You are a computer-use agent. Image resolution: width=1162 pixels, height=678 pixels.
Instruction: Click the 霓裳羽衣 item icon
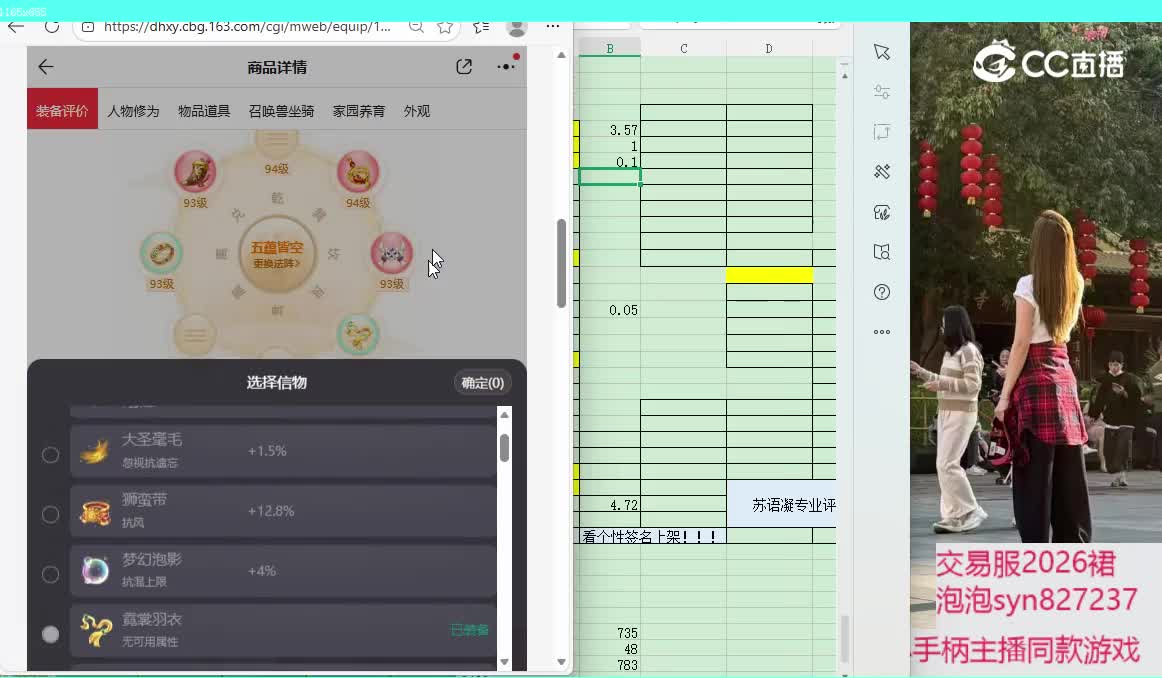tap(95, 631)
